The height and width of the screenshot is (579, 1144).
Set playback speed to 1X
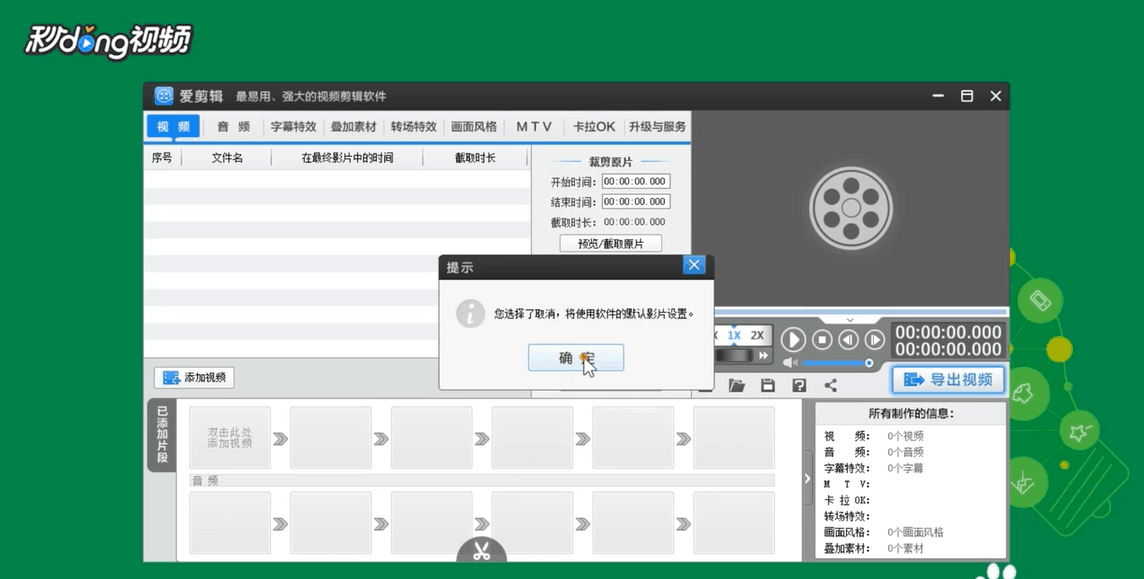[x=734, y=335]
